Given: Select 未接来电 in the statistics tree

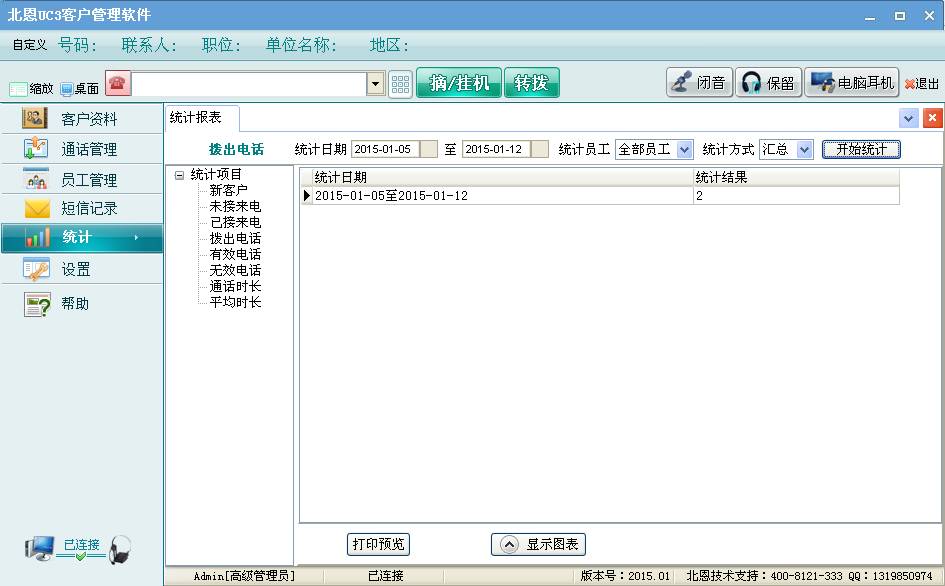Looking at the screenshot, I should [x=235, y=206].
